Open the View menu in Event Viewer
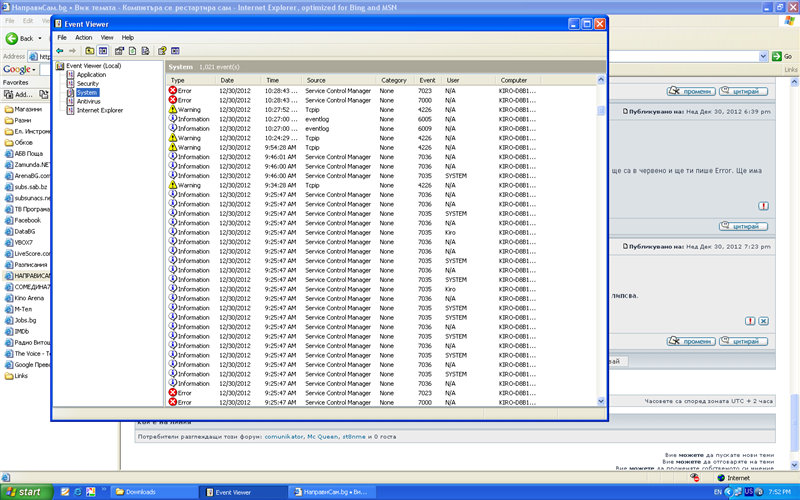This screenshot has width=800, height=500. 107,37
